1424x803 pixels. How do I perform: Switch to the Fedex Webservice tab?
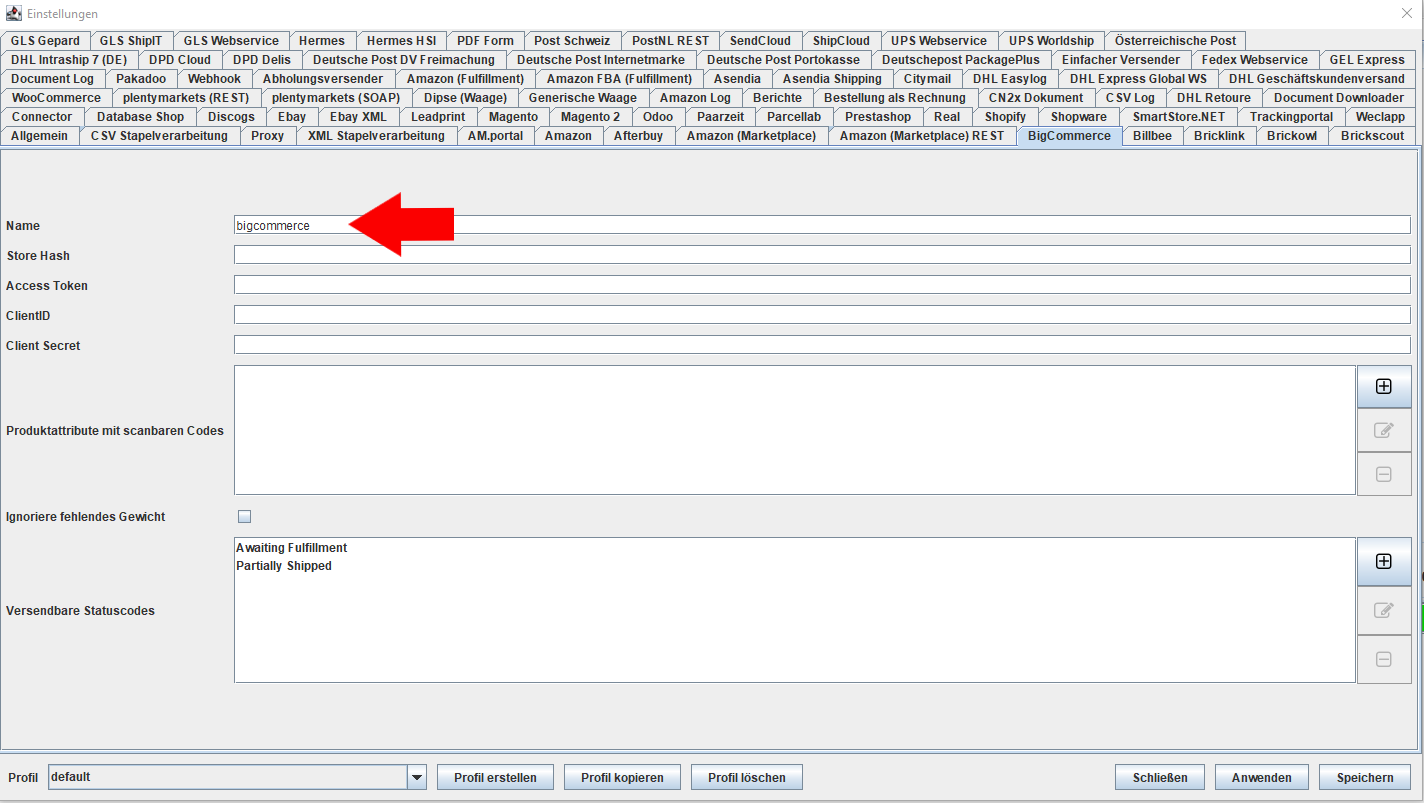1255,60
